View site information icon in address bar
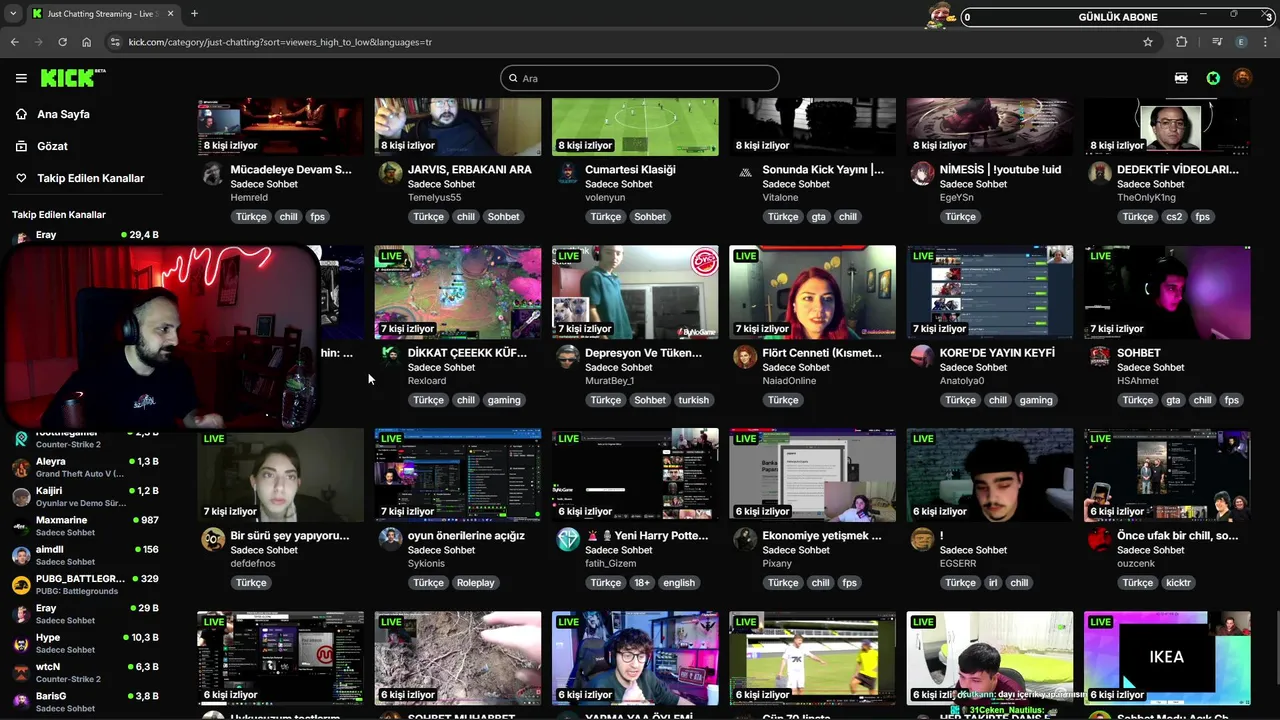 pos(115,42)
